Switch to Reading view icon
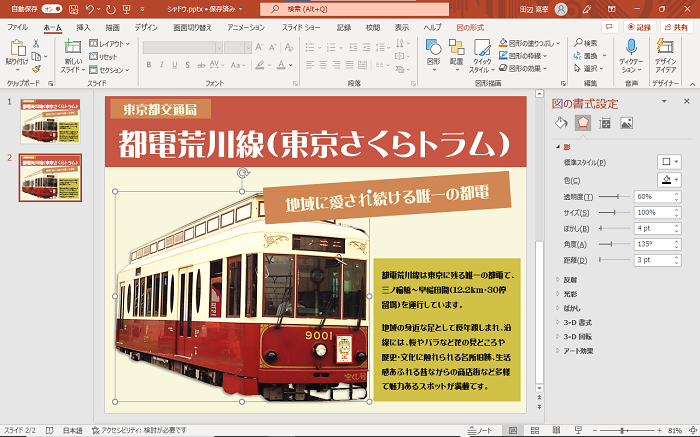 coord(556,430)
